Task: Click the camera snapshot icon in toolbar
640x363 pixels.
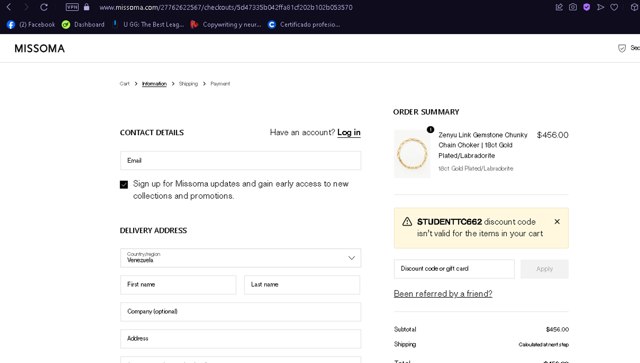Action: (x=573, y=7)
